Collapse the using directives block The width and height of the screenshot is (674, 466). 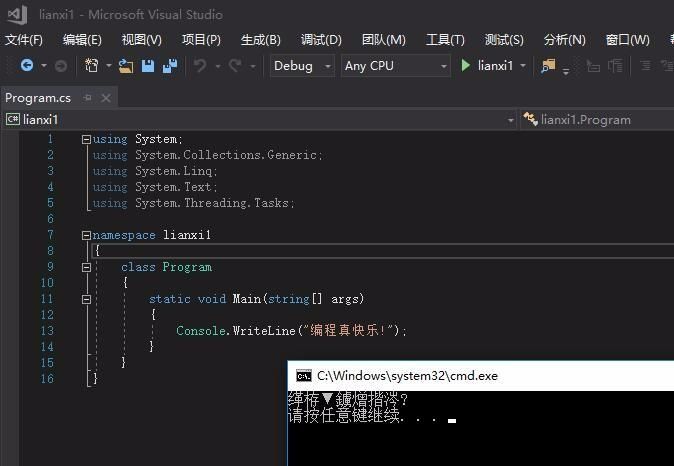[x=86, y=139]
